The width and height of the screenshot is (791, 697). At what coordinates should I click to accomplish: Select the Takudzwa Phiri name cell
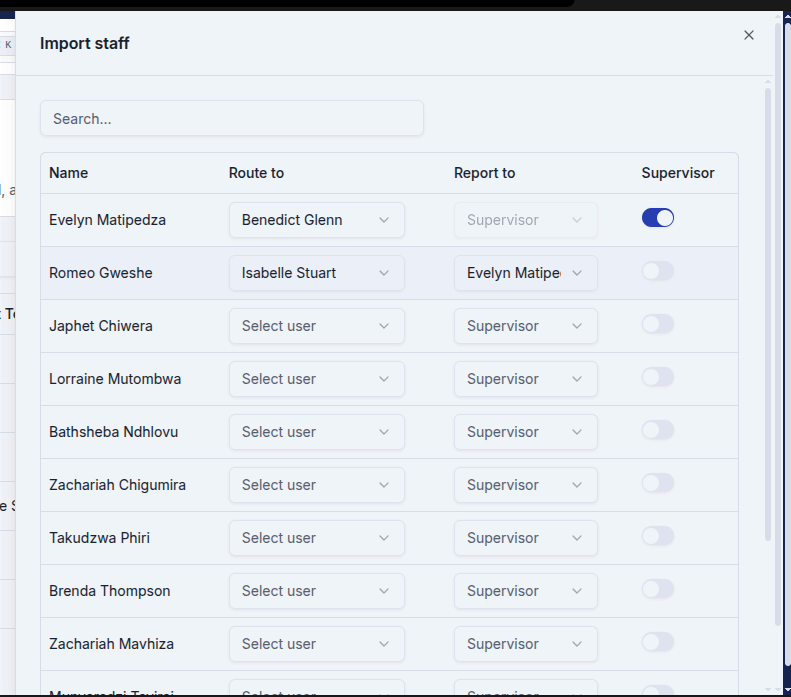tap(99, 538)
